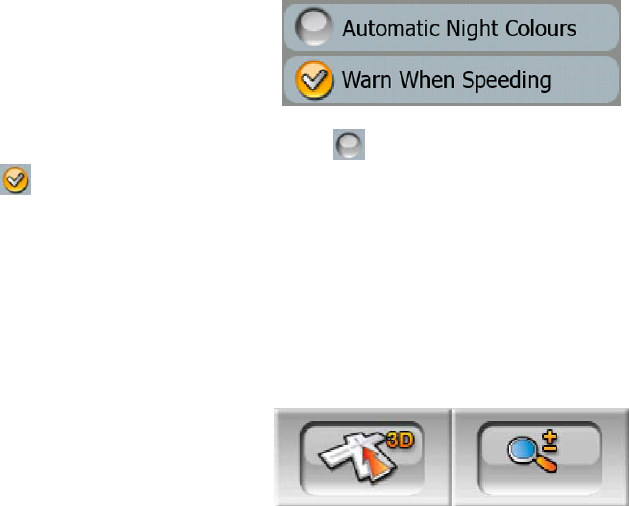This screenshot has height=506, width=629.
Task: Click the standalone orange checked checkbox sample
Action: click(15, 179)
